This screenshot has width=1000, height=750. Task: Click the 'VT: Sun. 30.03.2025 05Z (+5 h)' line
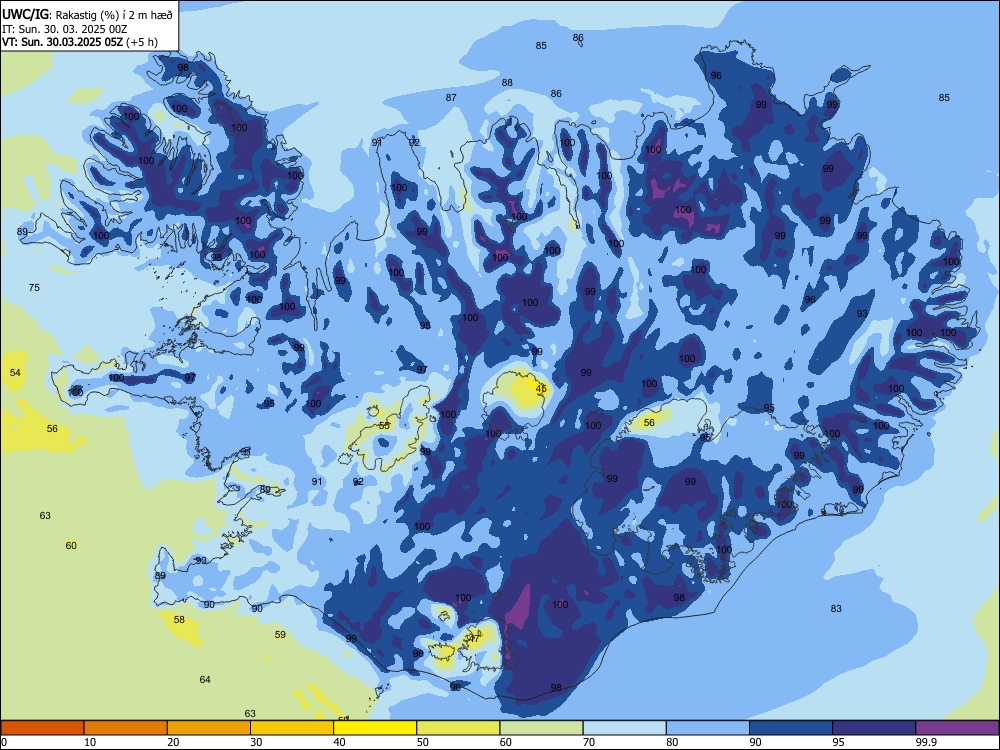tap(80, 42)
